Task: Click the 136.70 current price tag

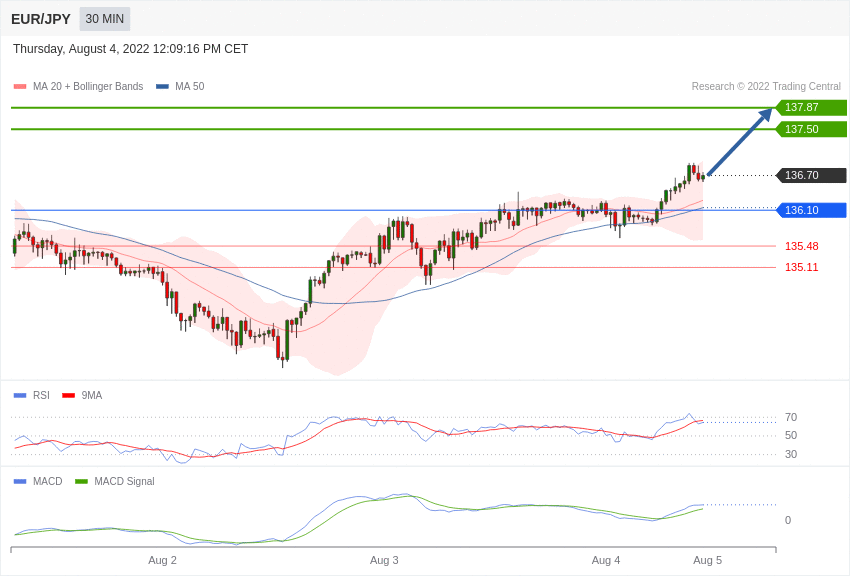Action: point(810,175)
